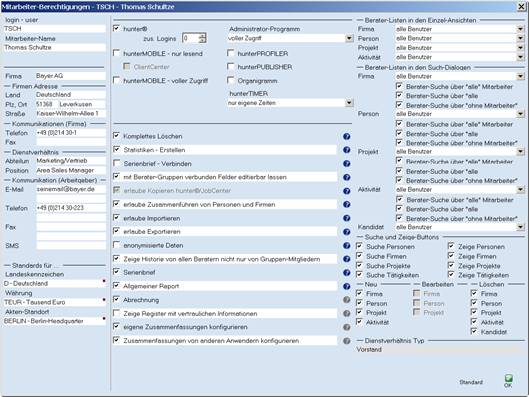Image resolution: width=529 pixels, height=397 pixels.
Task: Toggle the Serienbrief - Verbinden checkbox
Action: pos(117,164)
